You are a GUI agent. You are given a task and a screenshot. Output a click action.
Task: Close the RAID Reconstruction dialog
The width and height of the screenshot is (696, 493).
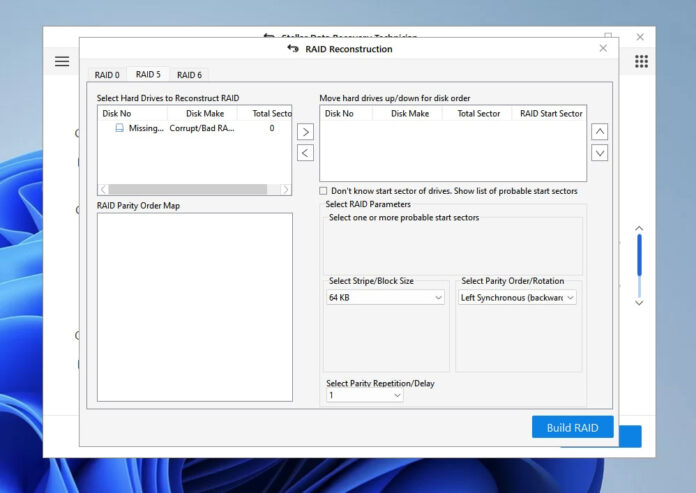click(x=602, y=48)
